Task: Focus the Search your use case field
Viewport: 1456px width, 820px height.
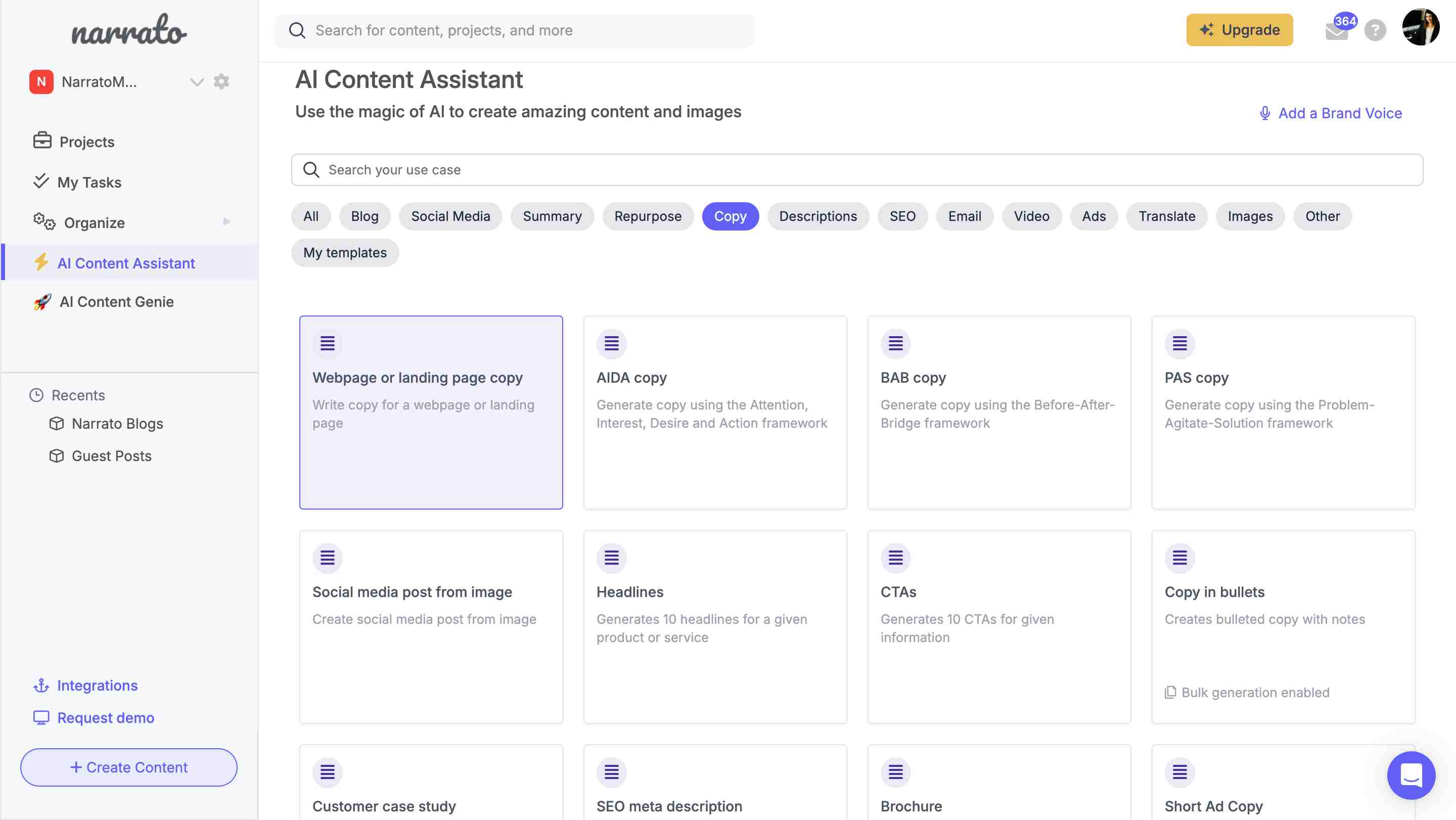Action: (857, 169)
